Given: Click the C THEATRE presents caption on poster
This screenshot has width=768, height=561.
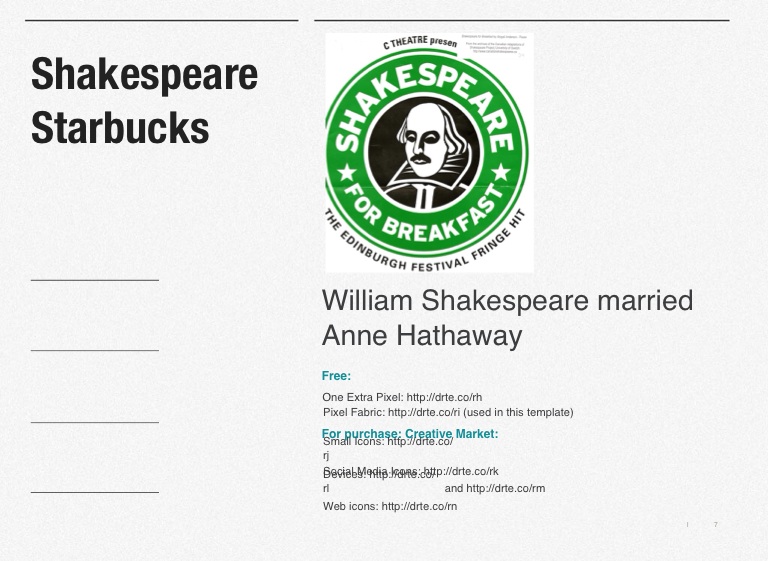Looking at the screenshot, I should 420,43.
